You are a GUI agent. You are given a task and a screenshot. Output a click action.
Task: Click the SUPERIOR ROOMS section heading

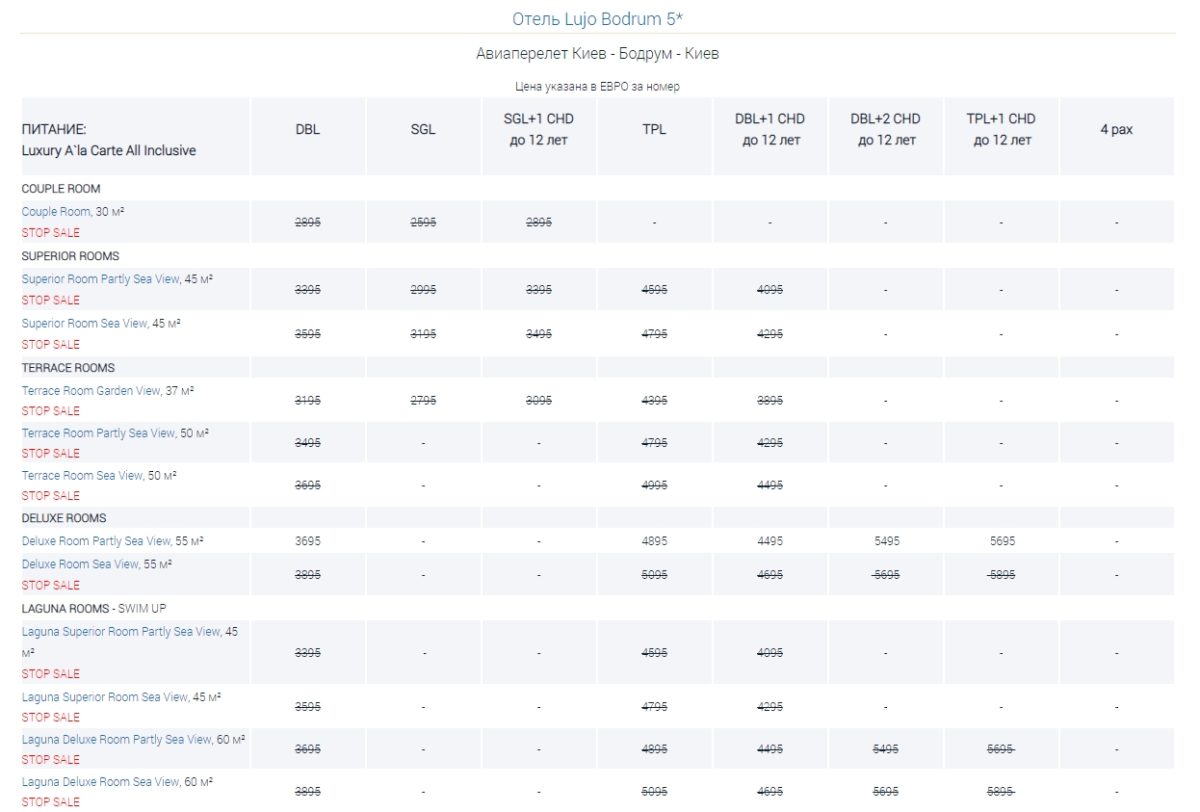pyautogui.click(x=70, y=255)
